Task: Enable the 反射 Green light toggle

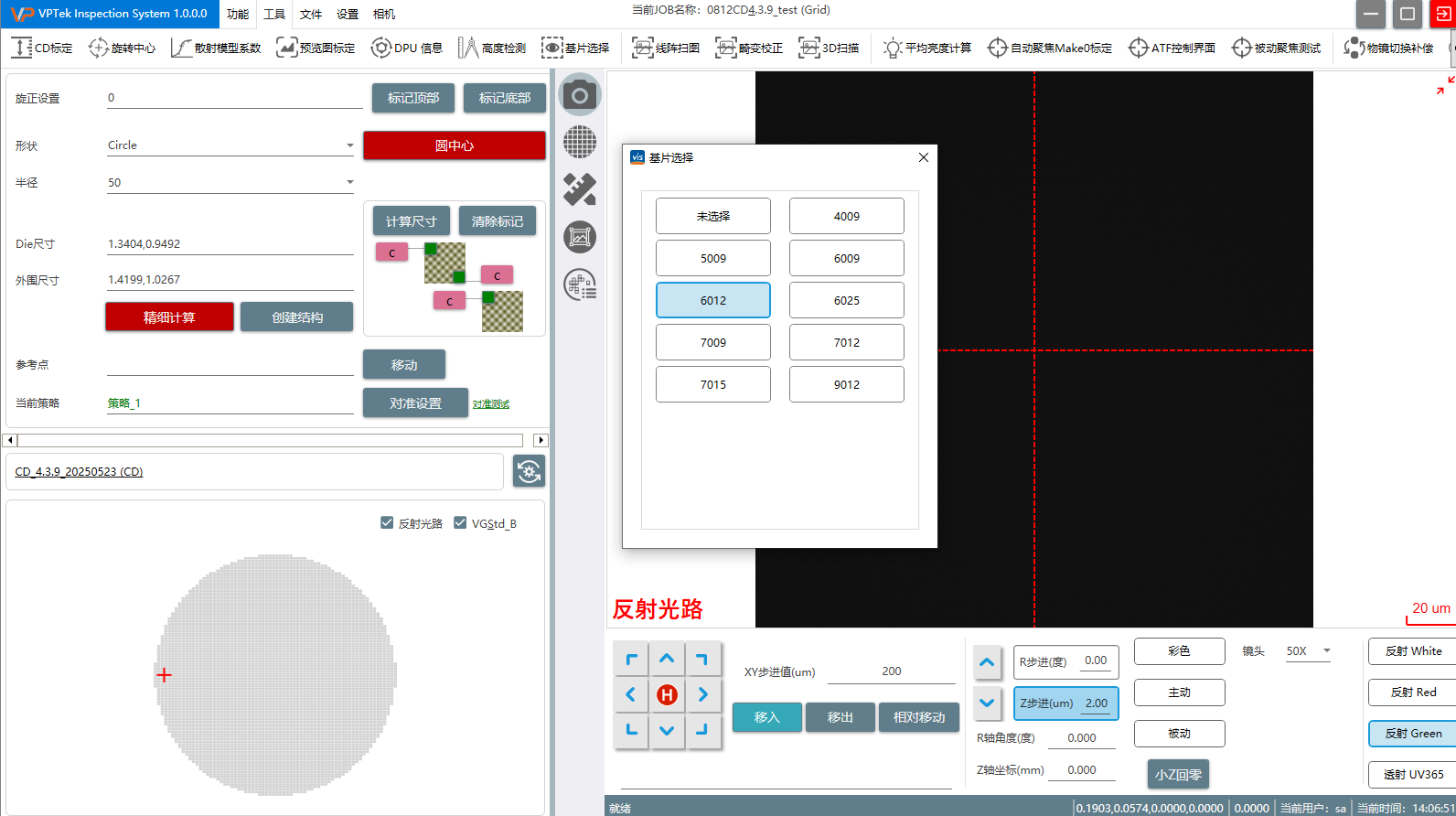Action: pos(1412,733)
